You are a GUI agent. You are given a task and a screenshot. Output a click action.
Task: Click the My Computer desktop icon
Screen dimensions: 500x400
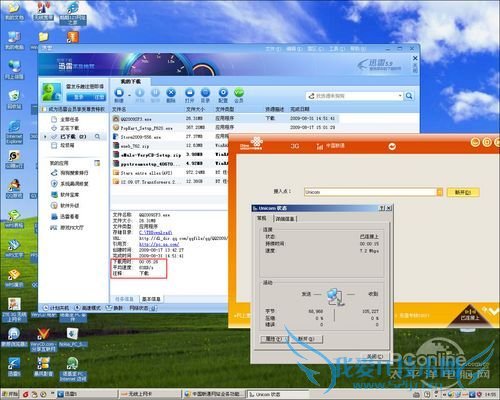coord(14,37)
